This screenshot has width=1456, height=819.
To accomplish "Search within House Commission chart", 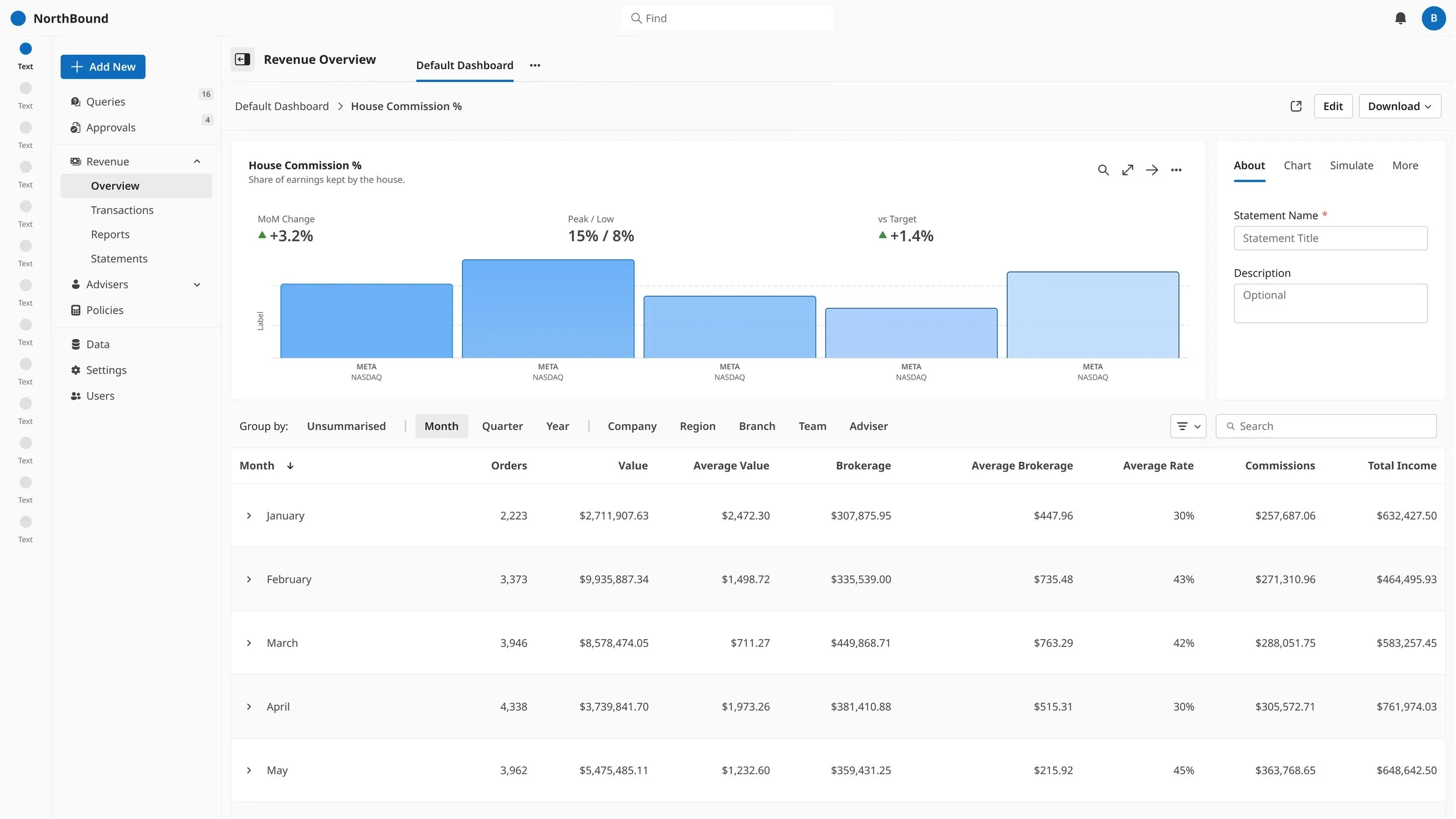I will 1102,170.
